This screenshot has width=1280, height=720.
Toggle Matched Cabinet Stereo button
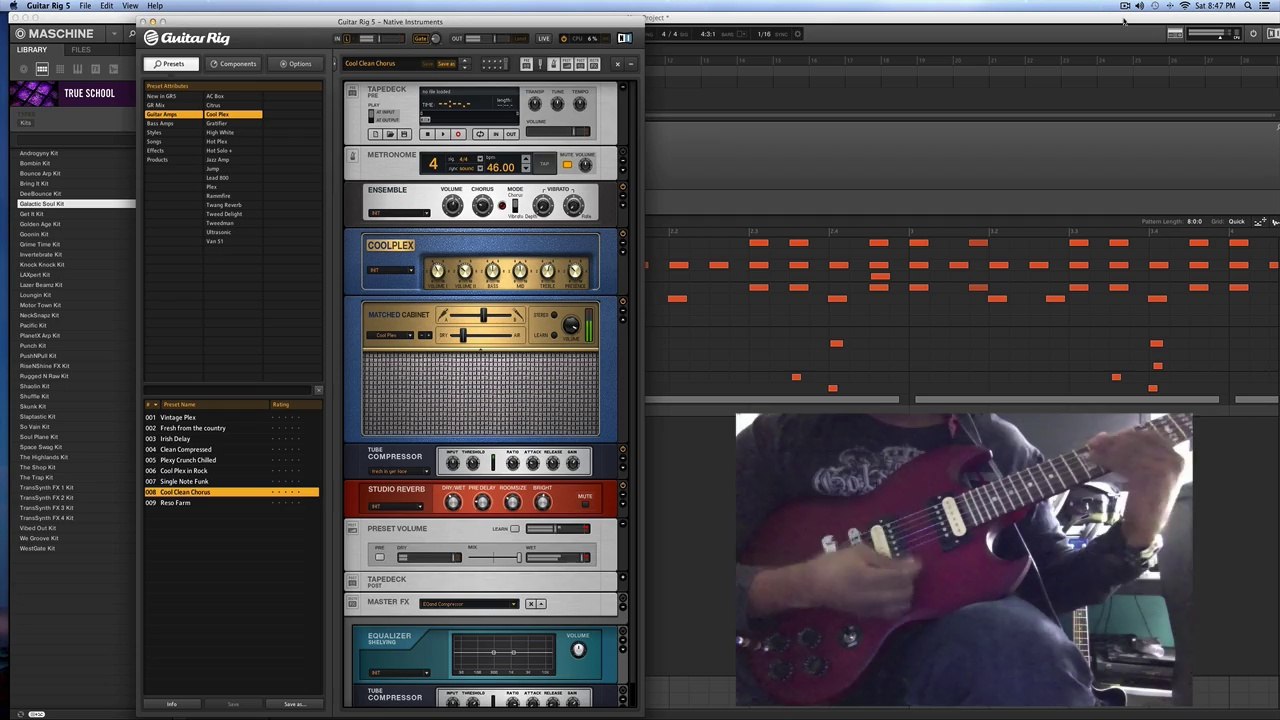tap(554, 315)
